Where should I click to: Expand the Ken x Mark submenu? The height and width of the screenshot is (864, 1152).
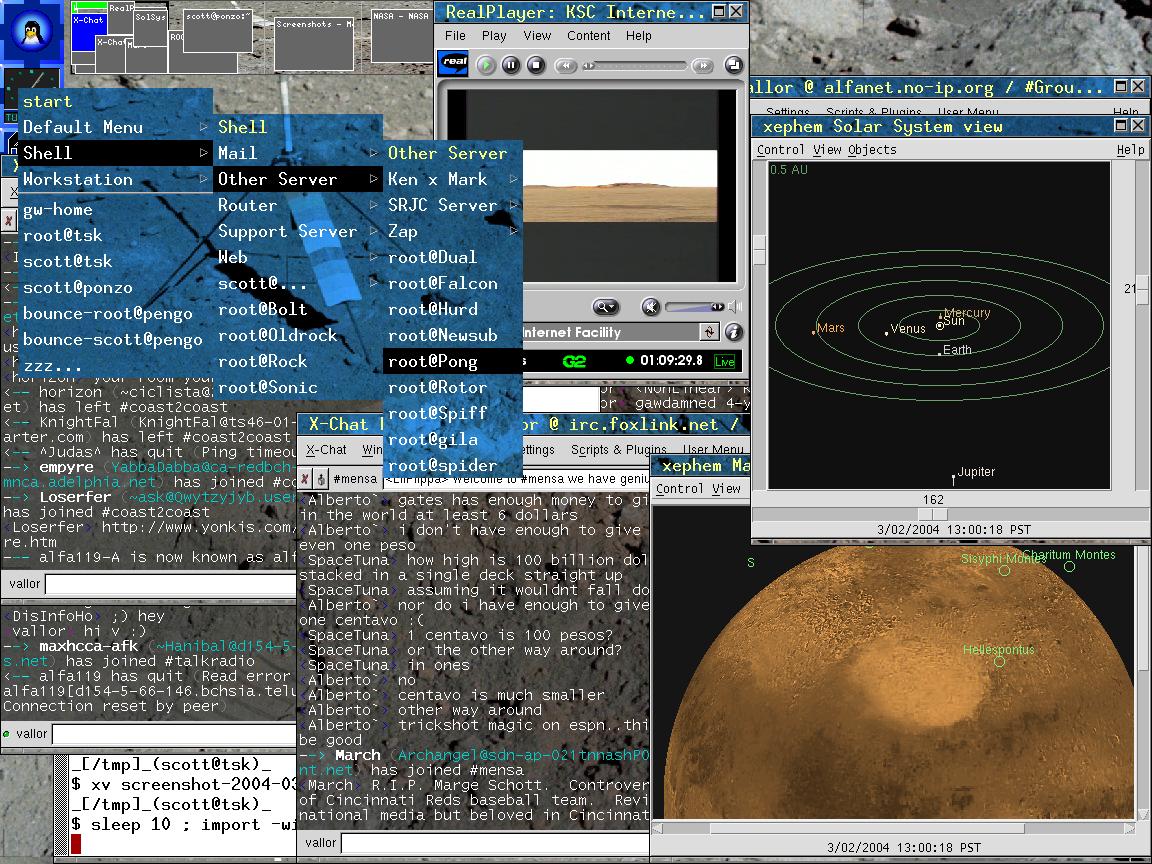(x=453, y=179)
